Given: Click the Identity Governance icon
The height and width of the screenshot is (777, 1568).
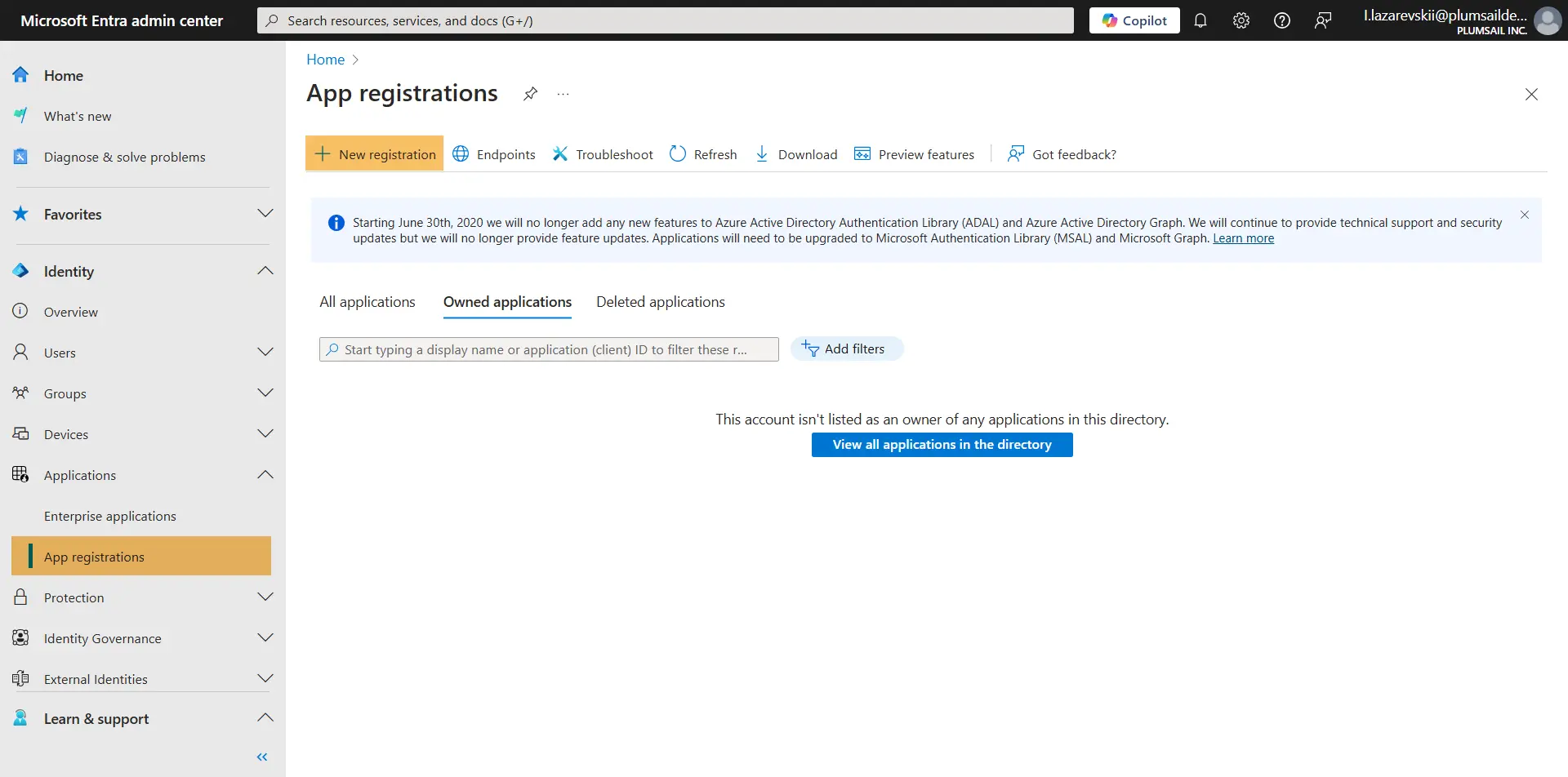Looking at the screenshot, I should pos(20,637).
